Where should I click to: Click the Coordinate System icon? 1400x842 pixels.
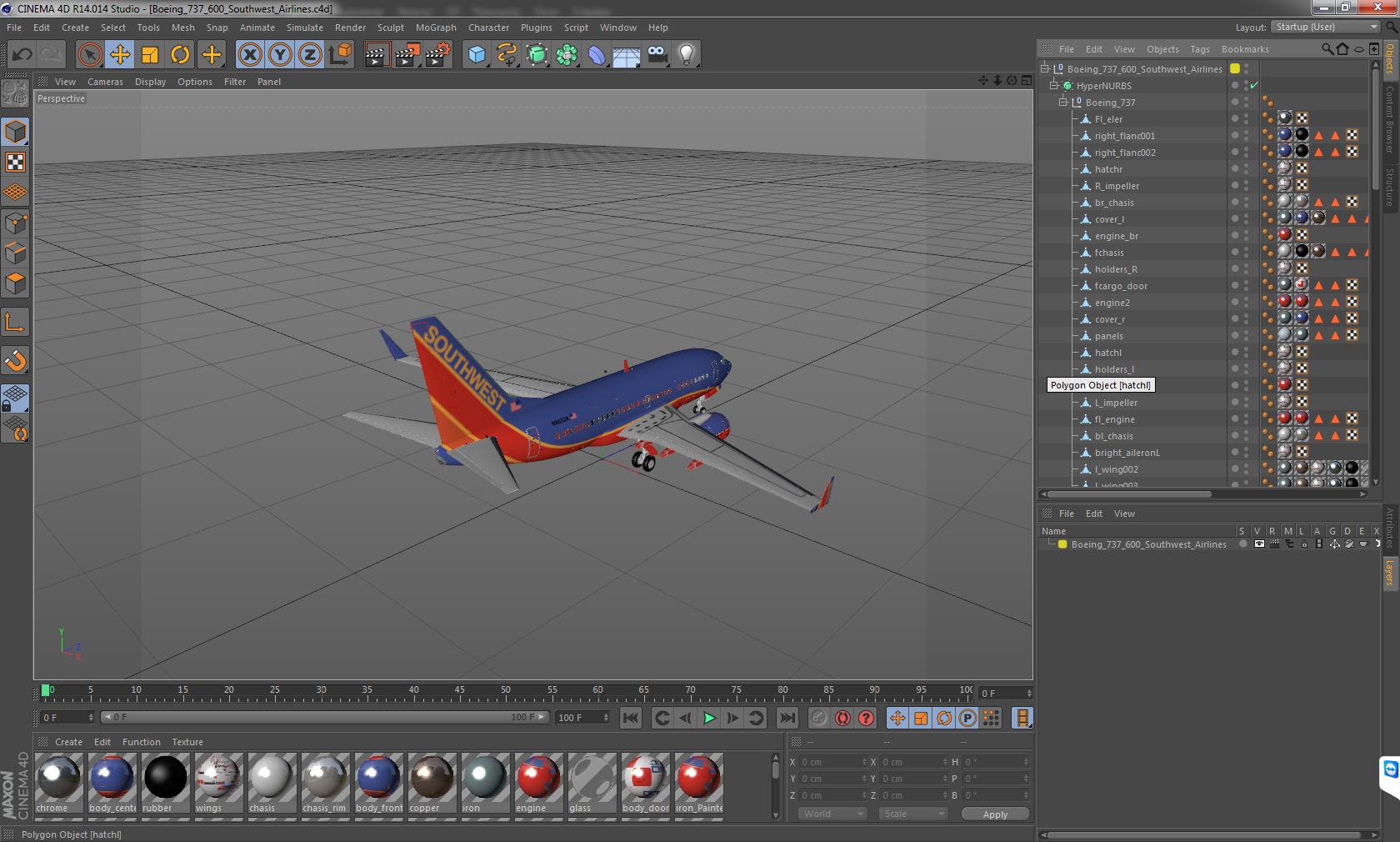340,55
